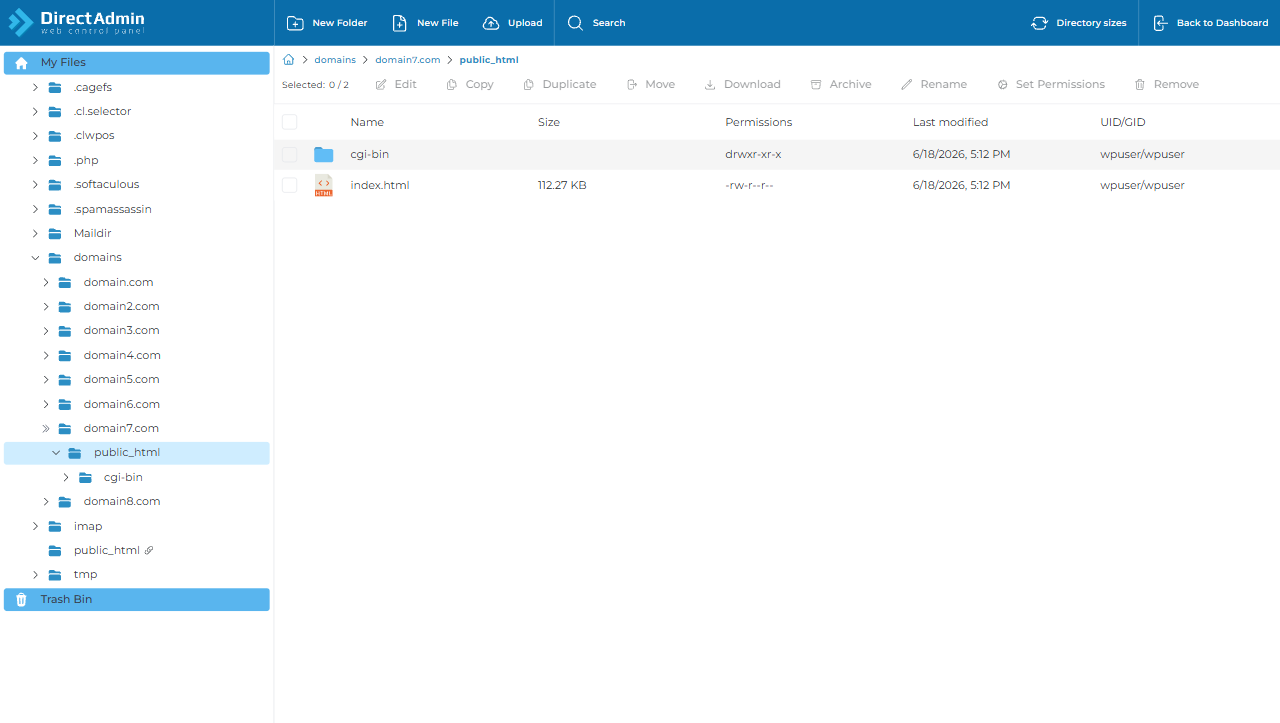Image resolution: width=1280 pixels, height=723 pixels.
Task: Click the drwxr-xr-x permissions value
Action: click(753, 155)
